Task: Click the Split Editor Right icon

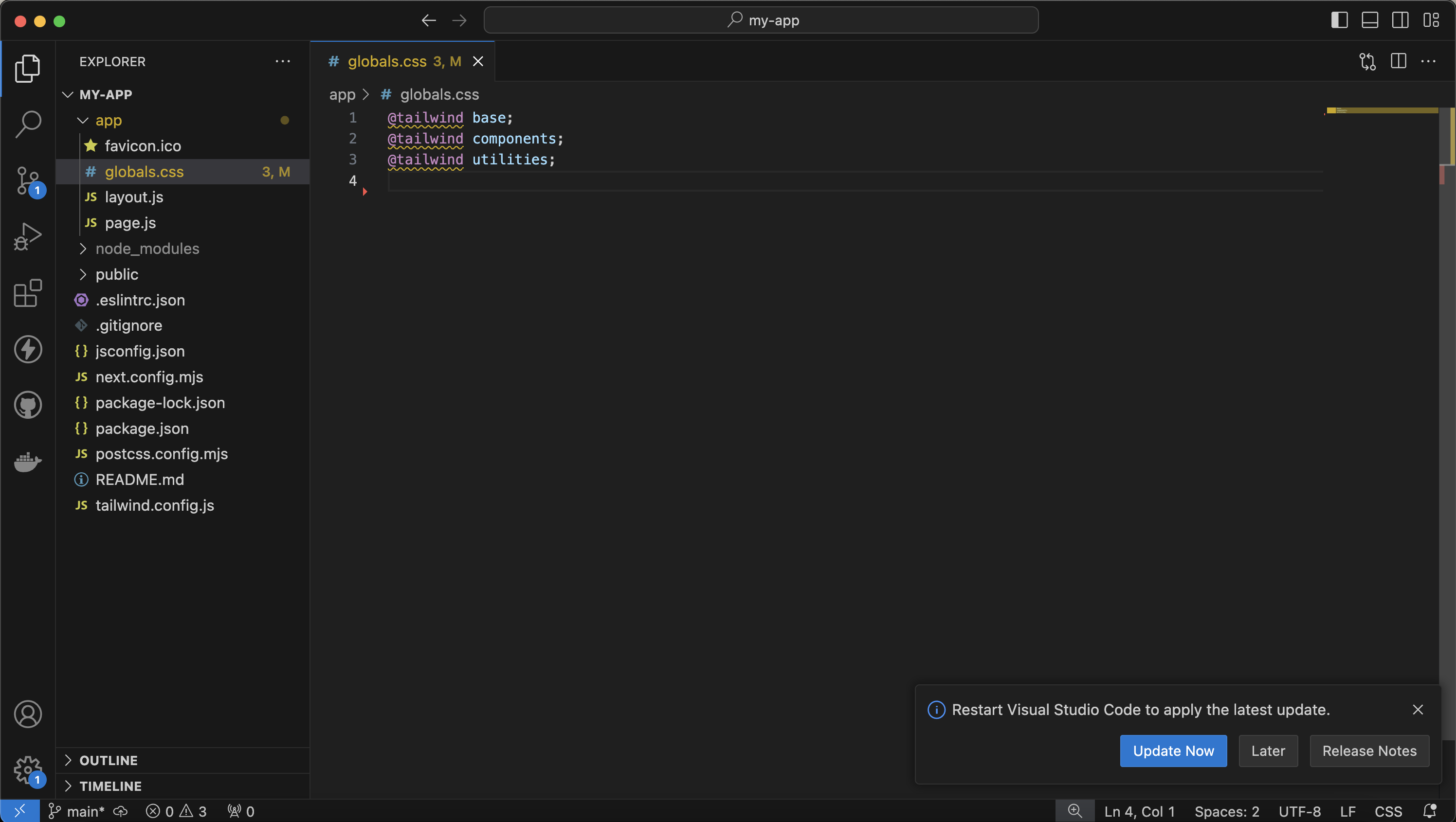Action: click(x=1399, y=61)
